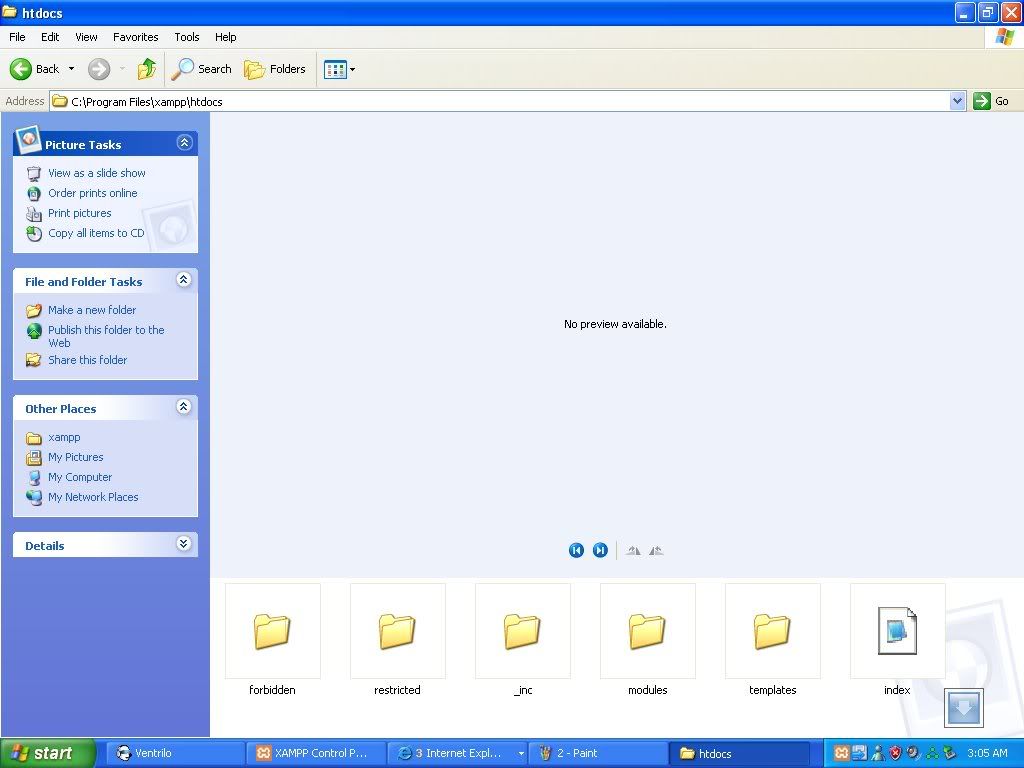Open the Favorites menu
This screenshot has height=768, width=1024.
[x=135, y=37]
